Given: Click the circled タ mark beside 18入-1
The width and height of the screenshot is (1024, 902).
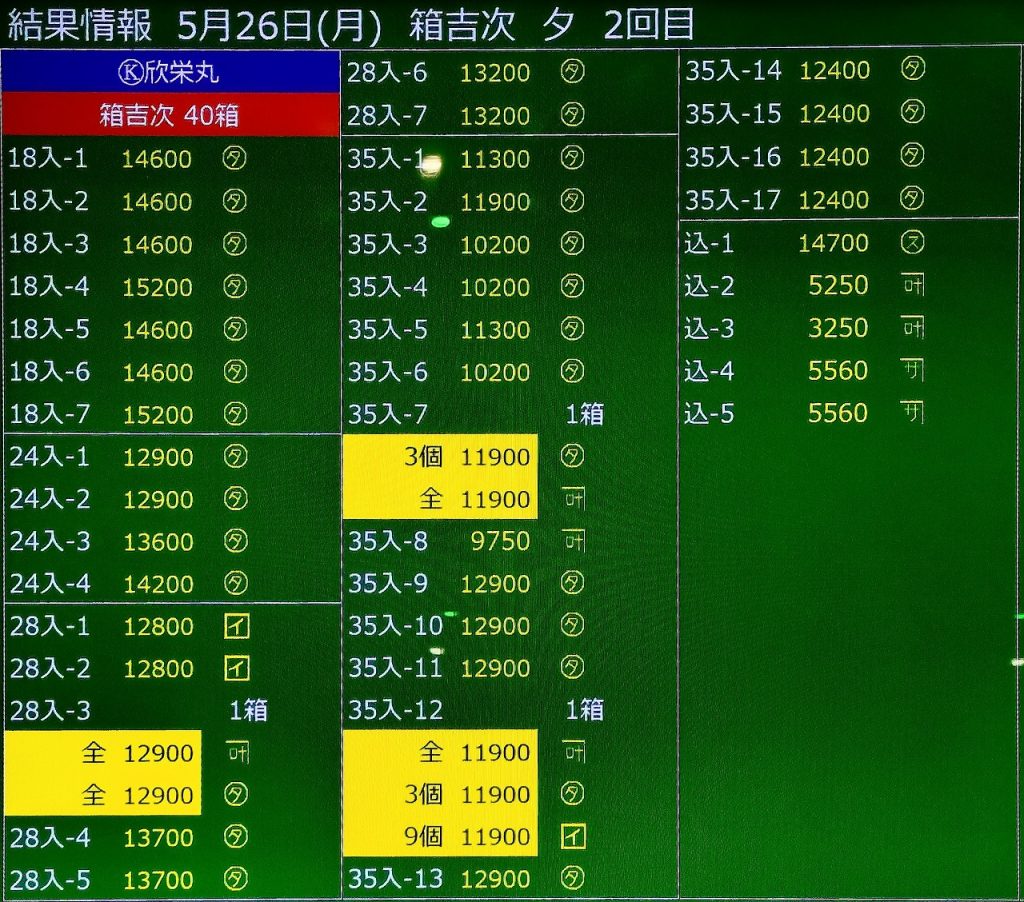Looking at the screenshot, I should pyautogui.click(x=234, y=158).
